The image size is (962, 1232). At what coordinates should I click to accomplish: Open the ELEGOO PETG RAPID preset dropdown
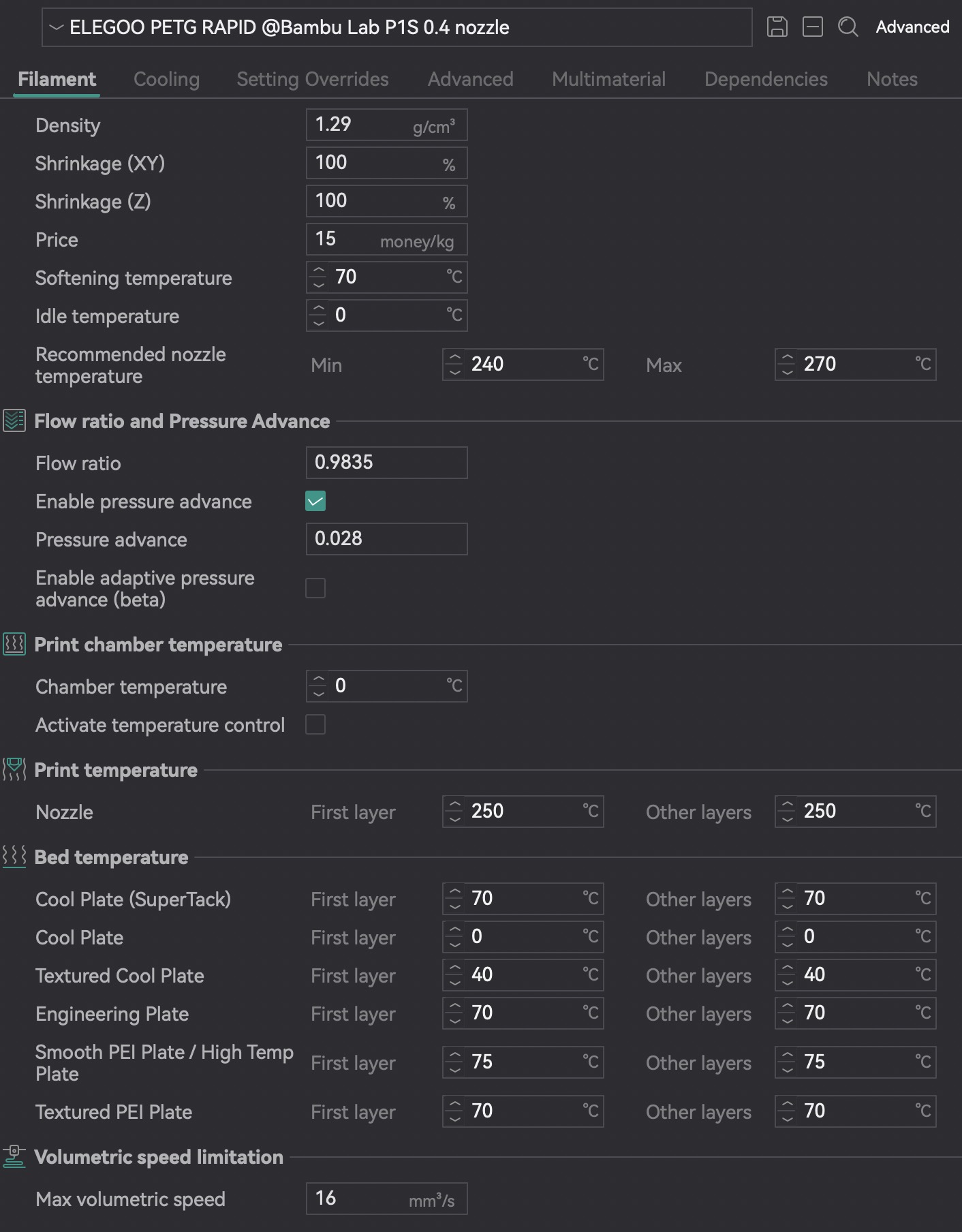(x=397, y=27)
